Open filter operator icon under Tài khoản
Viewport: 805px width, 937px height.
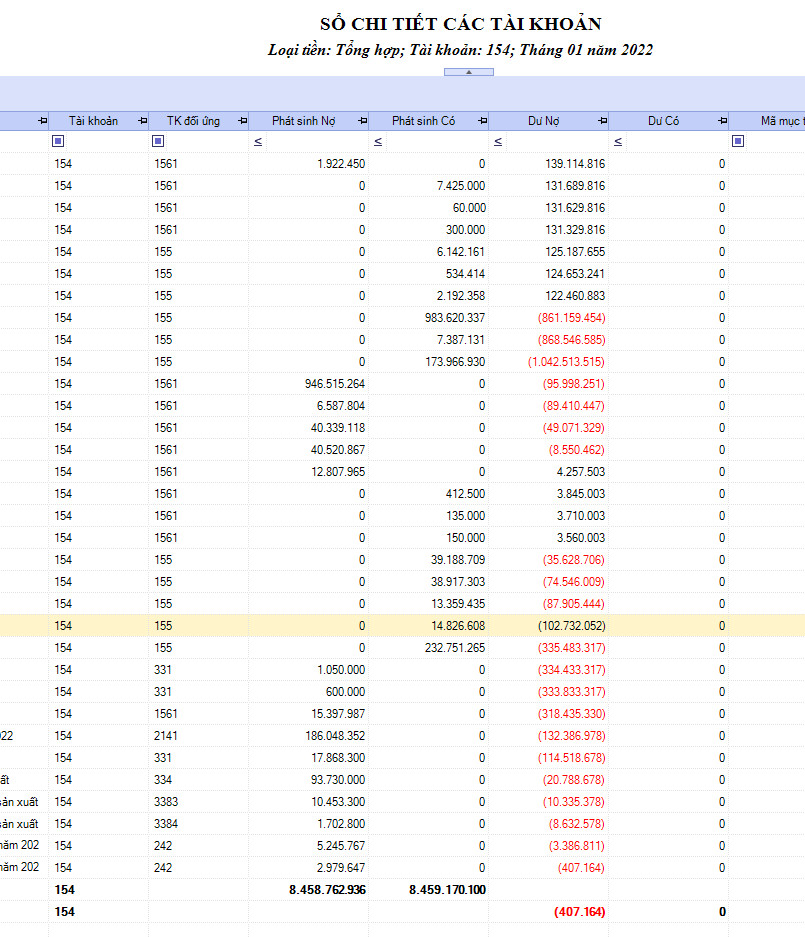[58, 141]
